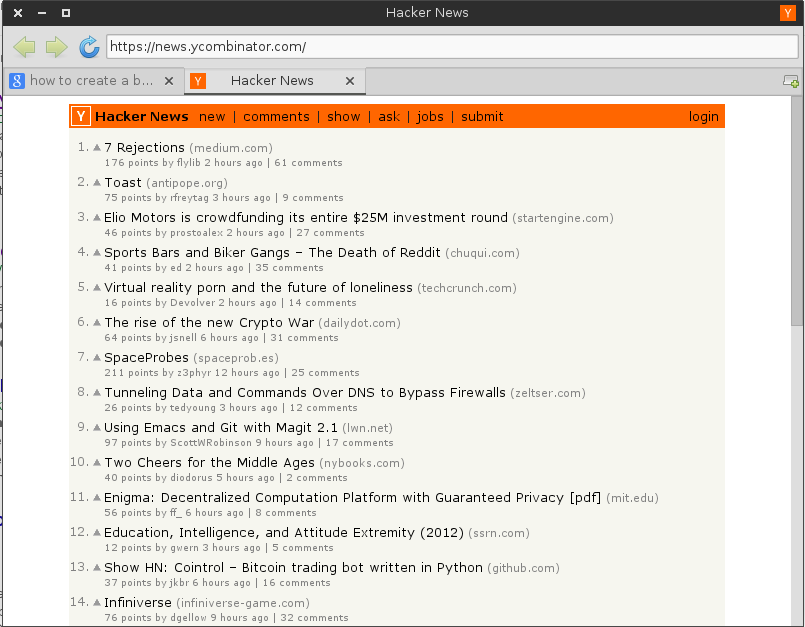
Task: Upvote the 'Toast' story
Action: pos(97,183)
